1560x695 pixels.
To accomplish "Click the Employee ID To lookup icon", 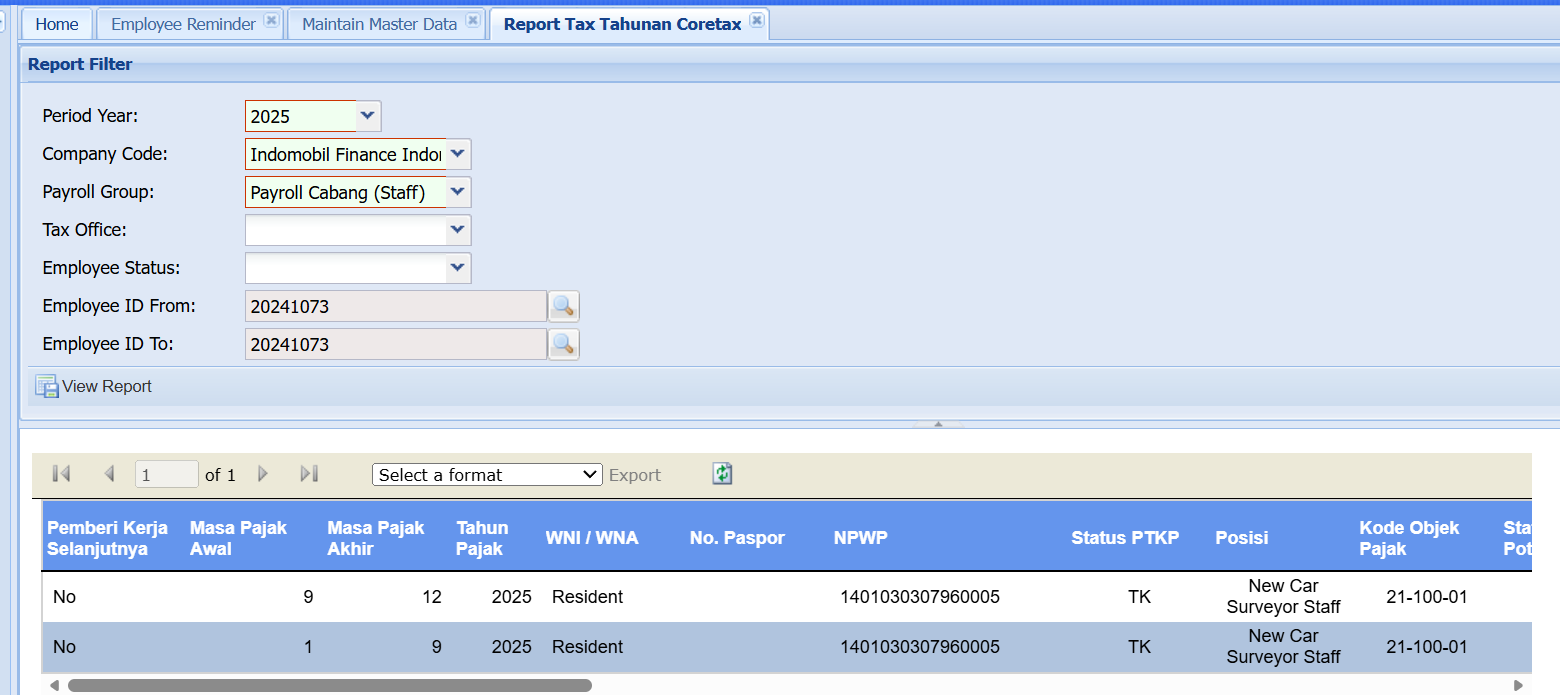I will [x=563, y=344].
